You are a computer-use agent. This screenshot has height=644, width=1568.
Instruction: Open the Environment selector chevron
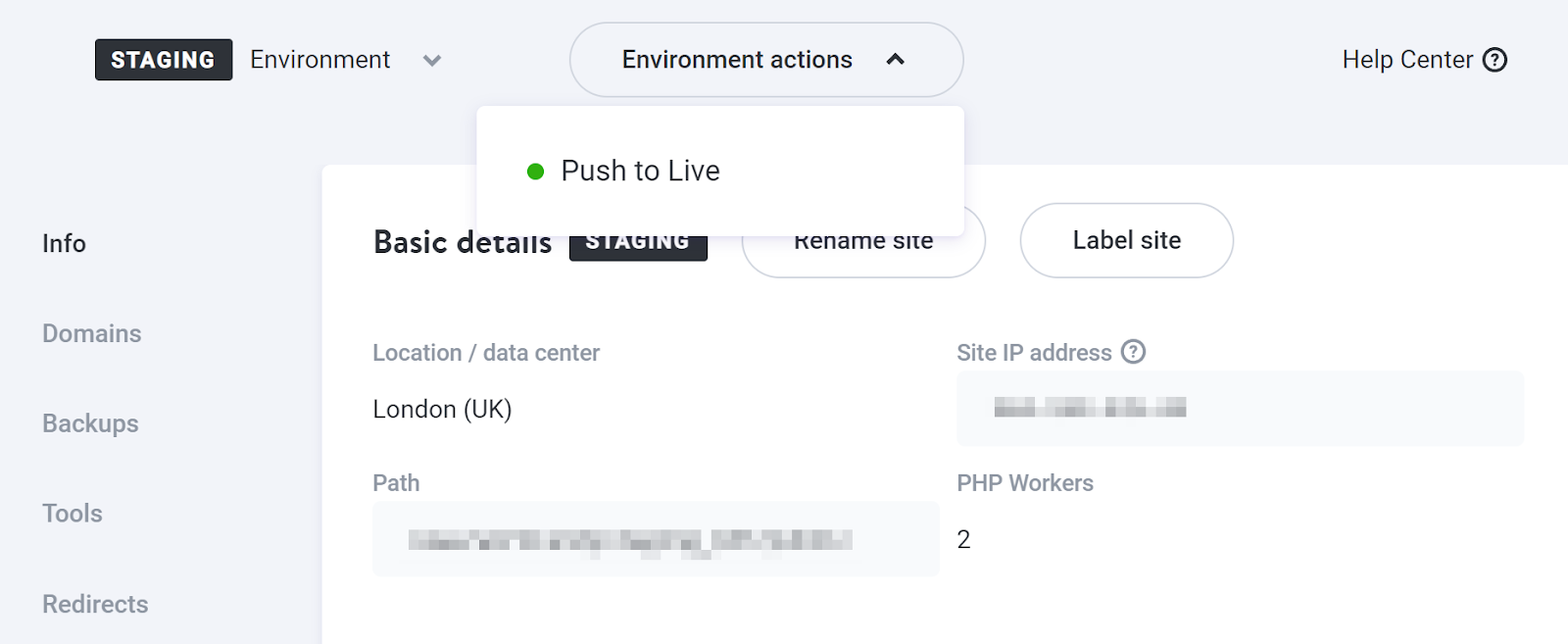tap(431, 61)
